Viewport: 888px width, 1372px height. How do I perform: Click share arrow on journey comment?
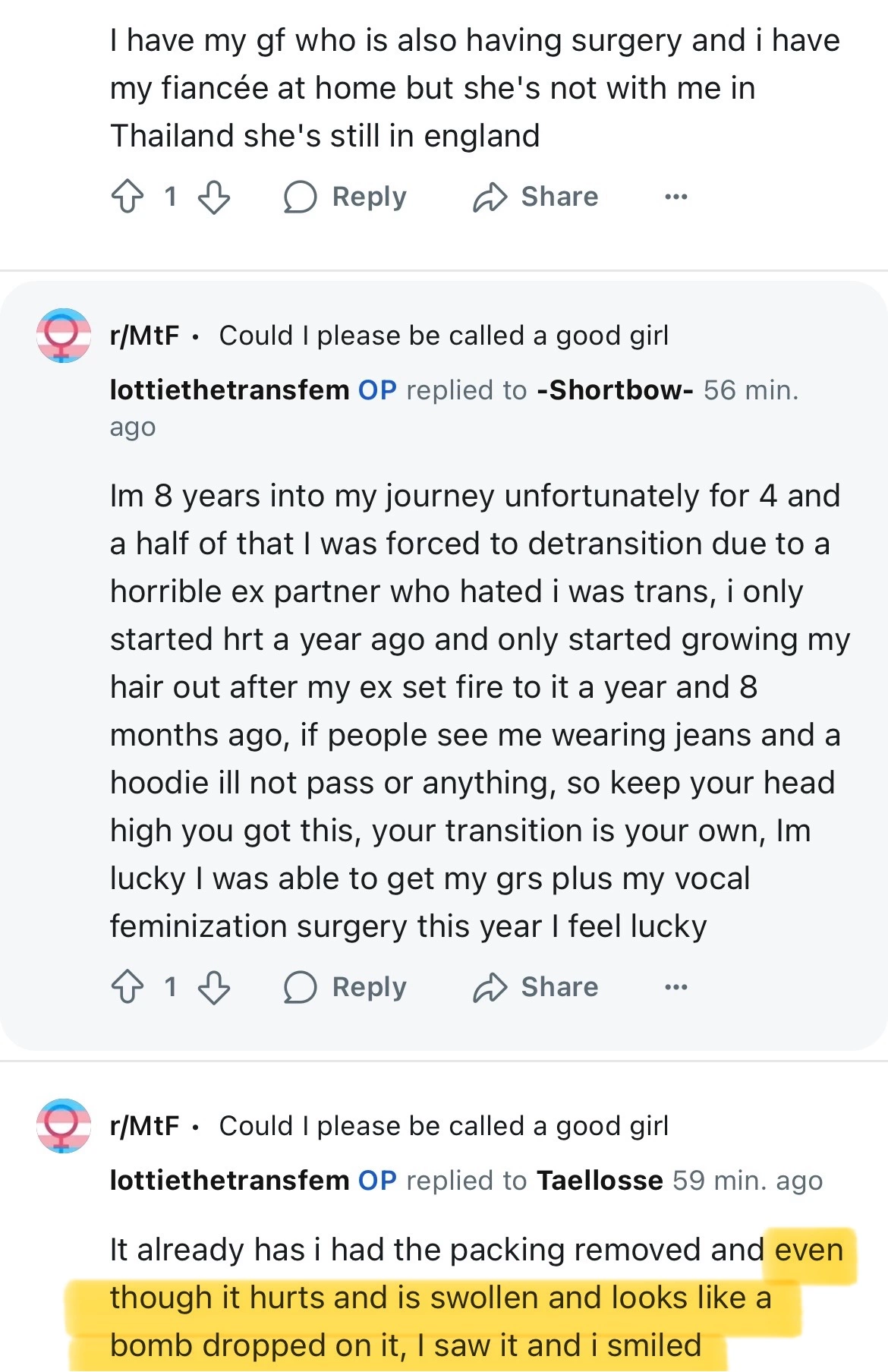490,987
